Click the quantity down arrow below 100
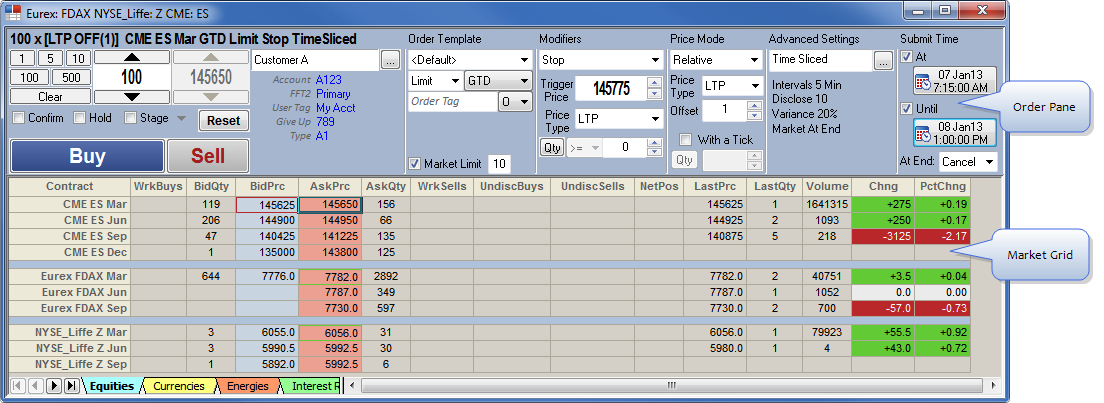Screen dimensions: 1104x403 tap(132, 97)
